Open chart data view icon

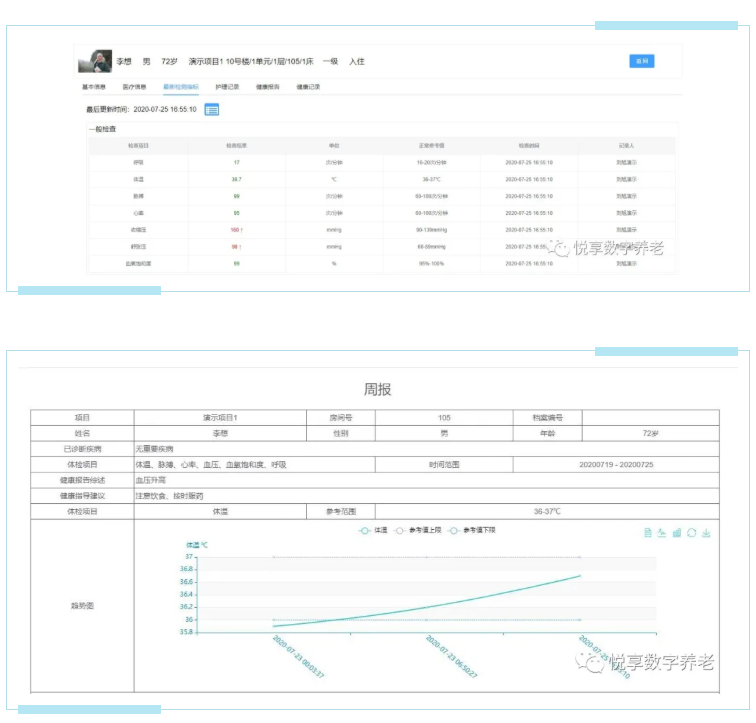click(x=648, y=533)
